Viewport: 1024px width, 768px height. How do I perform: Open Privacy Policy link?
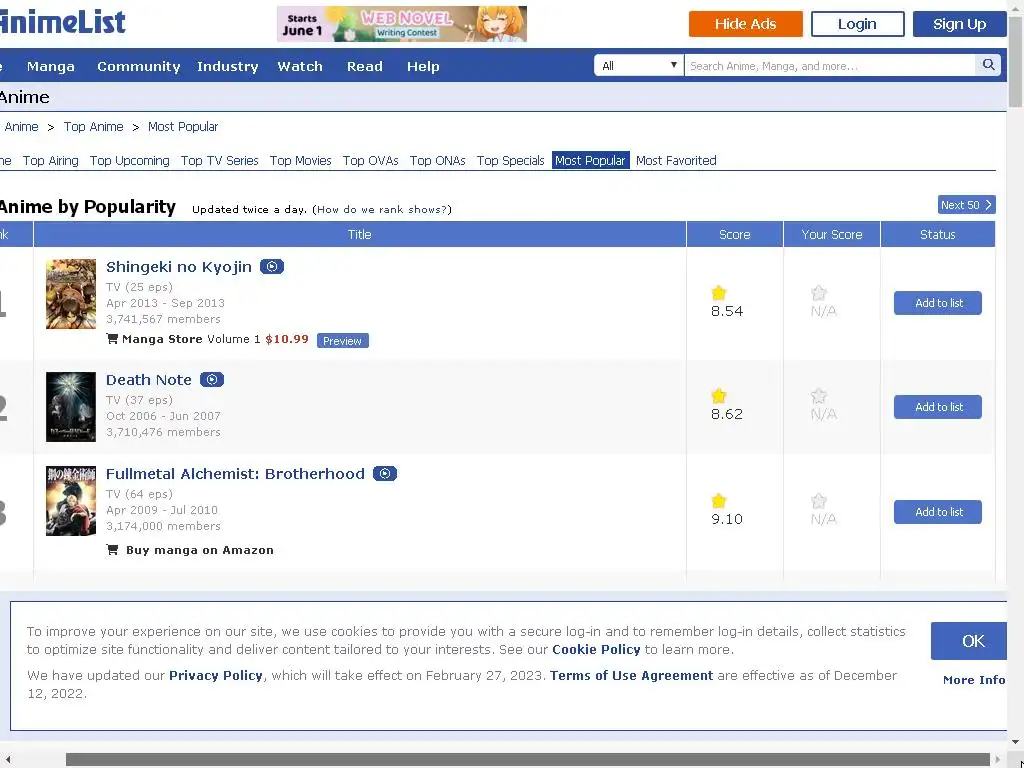216,676
